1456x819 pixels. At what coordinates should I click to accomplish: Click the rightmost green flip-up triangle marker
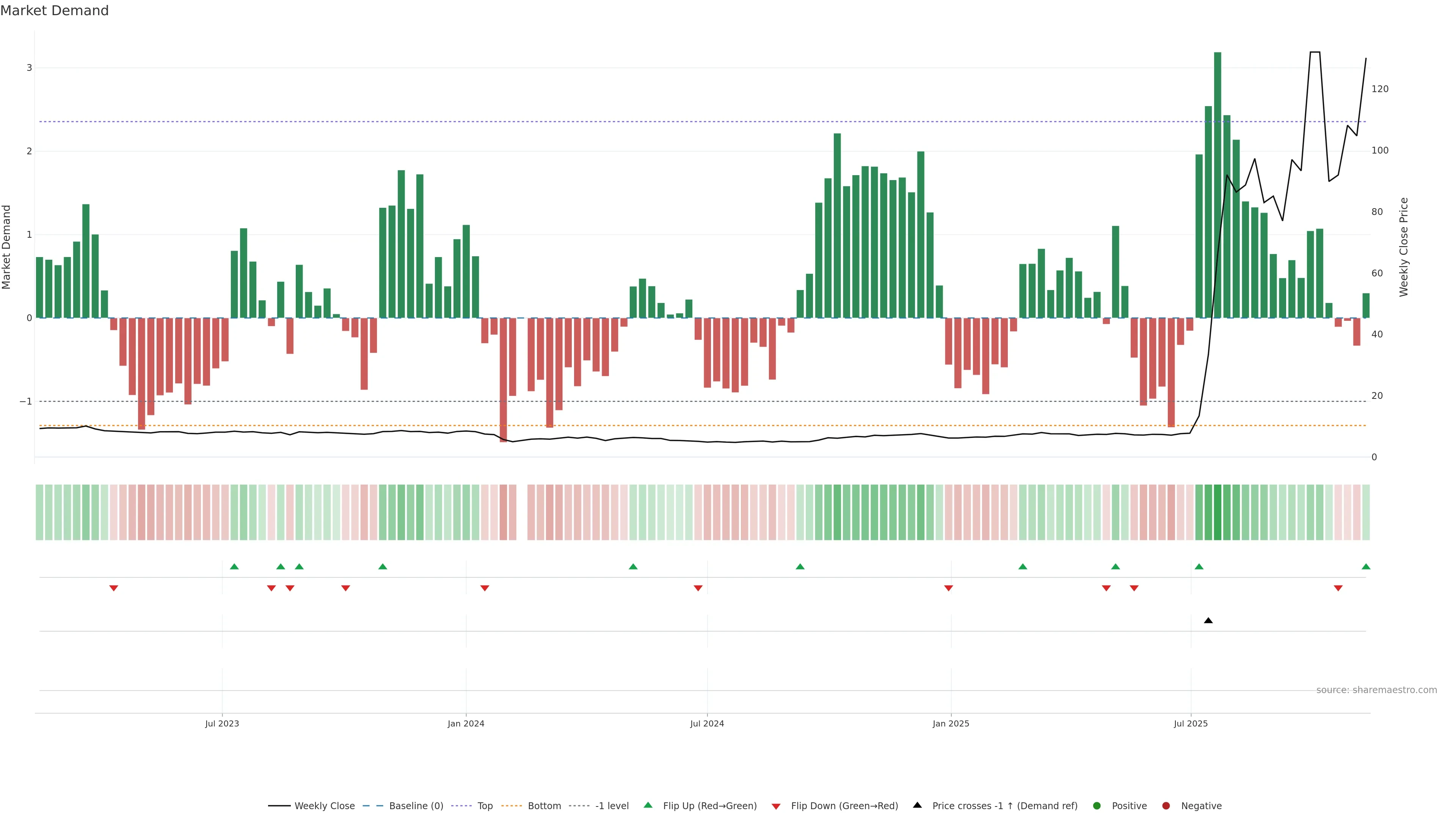click(1366, 566)
